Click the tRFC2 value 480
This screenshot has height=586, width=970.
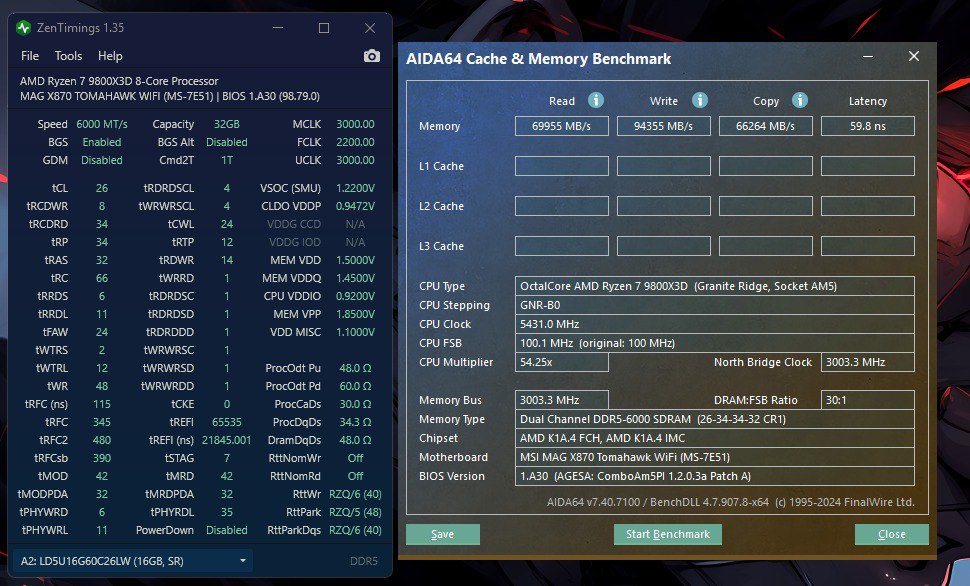(102, 440)
